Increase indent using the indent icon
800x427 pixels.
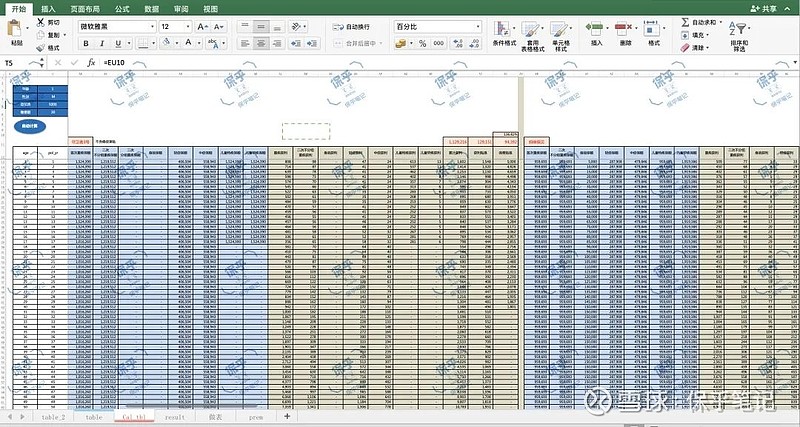tap(312, 43)
